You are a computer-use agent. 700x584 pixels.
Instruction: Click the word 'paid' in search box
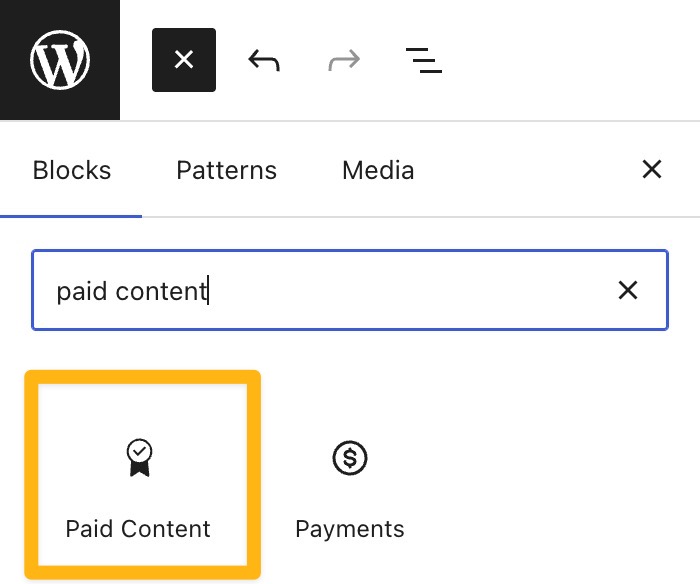[x=82, y=291]
